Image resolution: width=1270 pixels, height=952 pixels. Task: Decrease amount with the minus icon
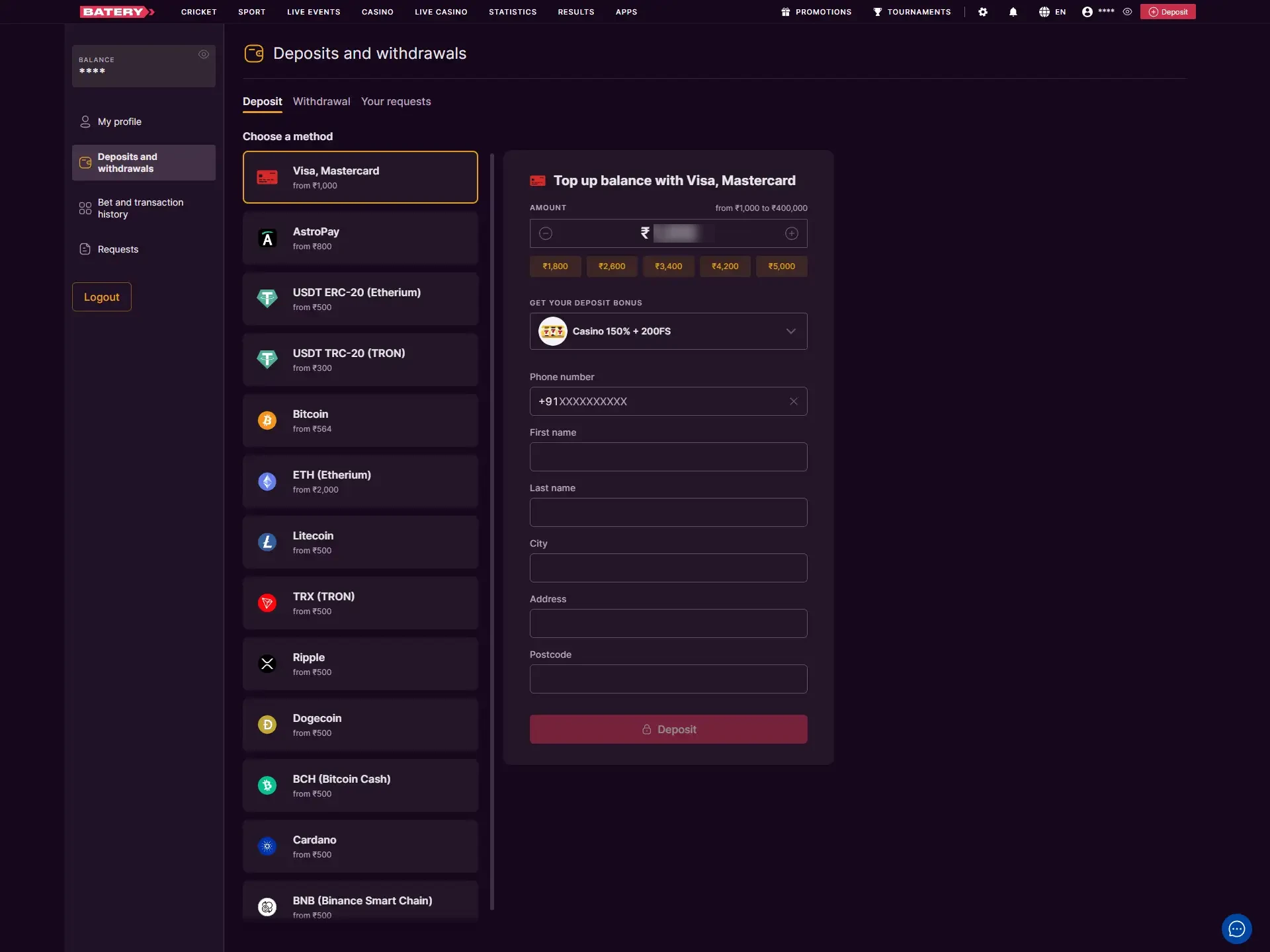point(546,233)
